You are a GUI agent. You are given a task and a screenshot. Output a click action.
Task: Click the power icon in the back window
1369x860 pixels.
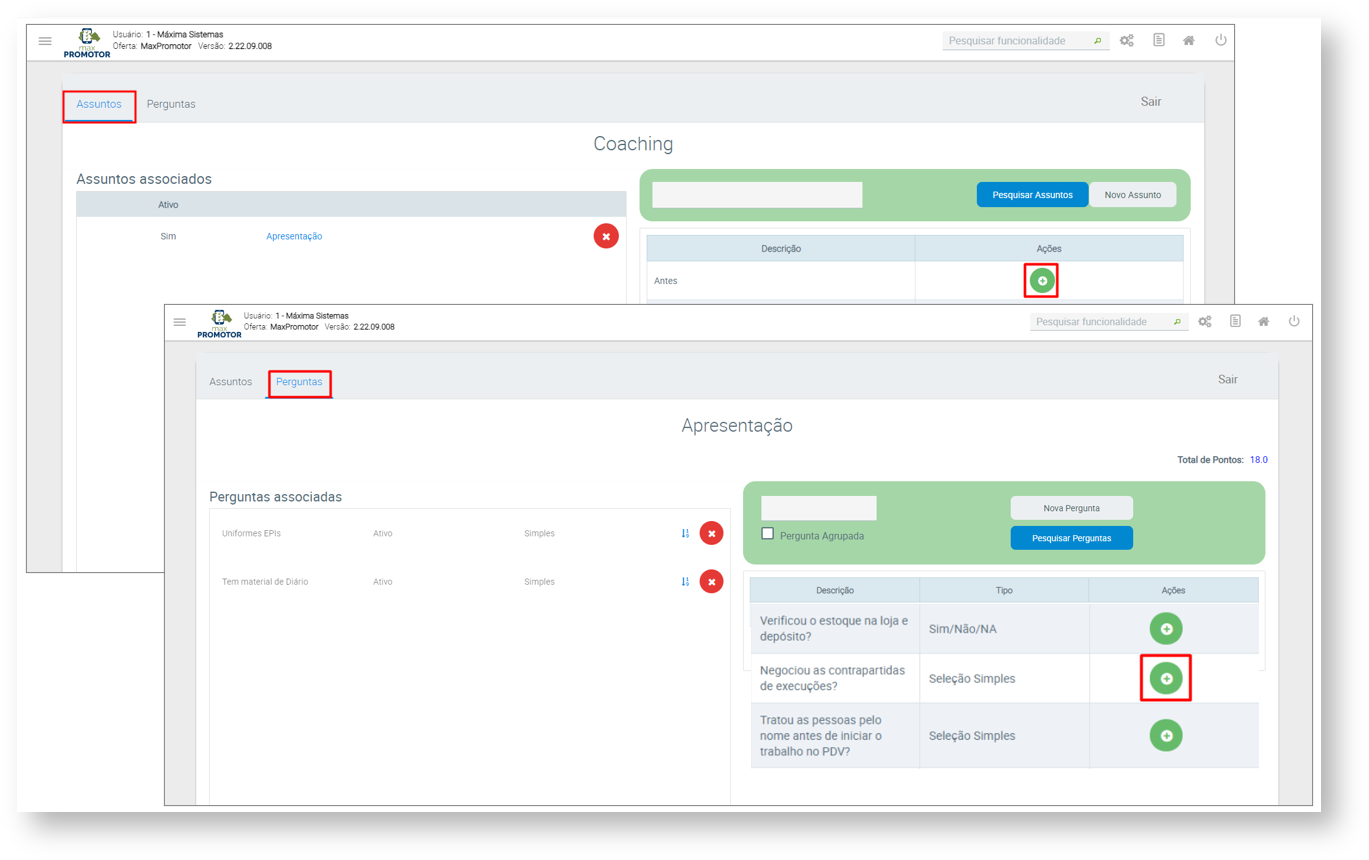[1221, 41]
